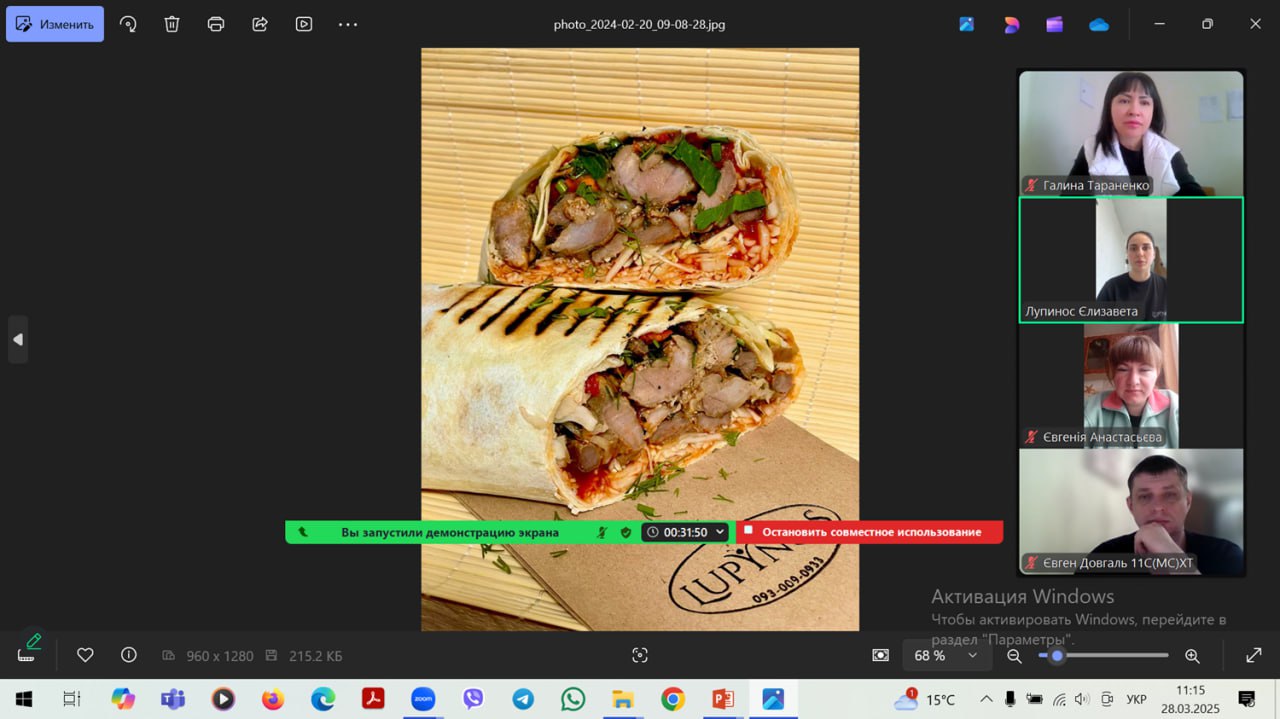Fit image to window icon

pos(880,655)
